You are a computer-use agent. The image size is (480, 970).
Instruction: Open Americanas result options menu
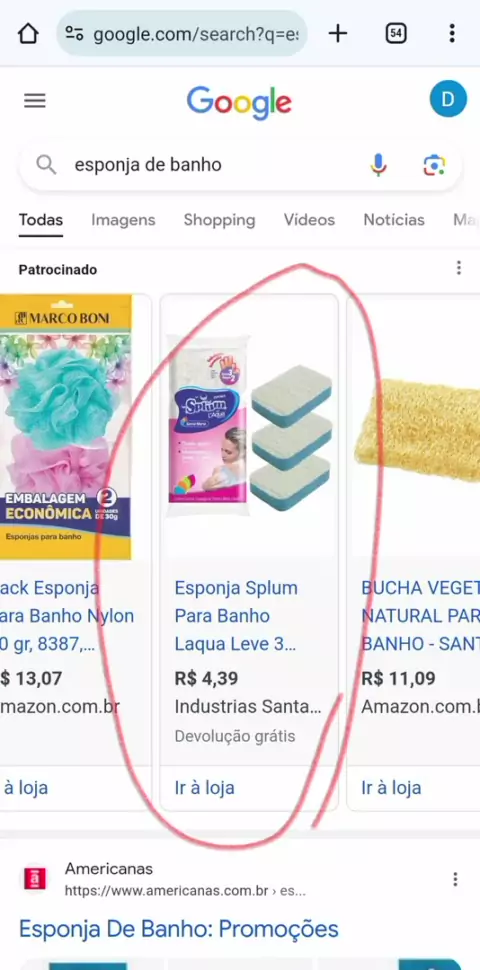(x=455, y=879)
